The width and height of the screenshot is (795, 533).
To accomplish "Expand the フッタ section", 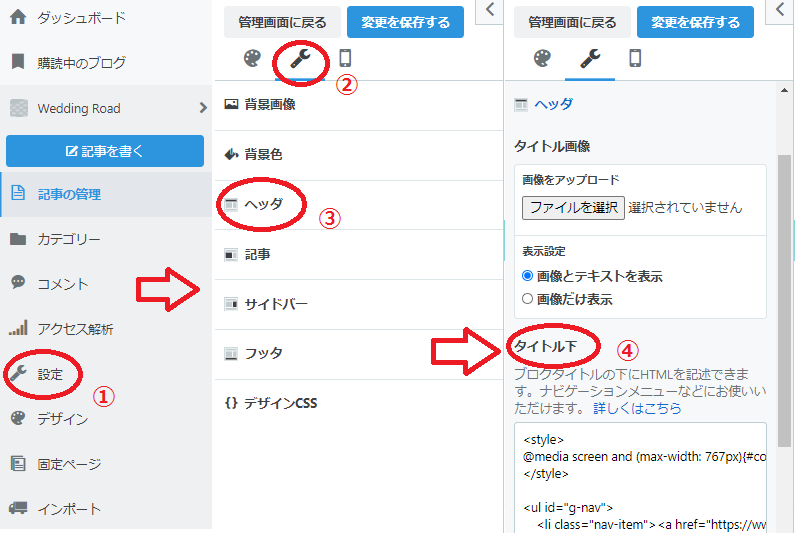I will pos(358,353).
